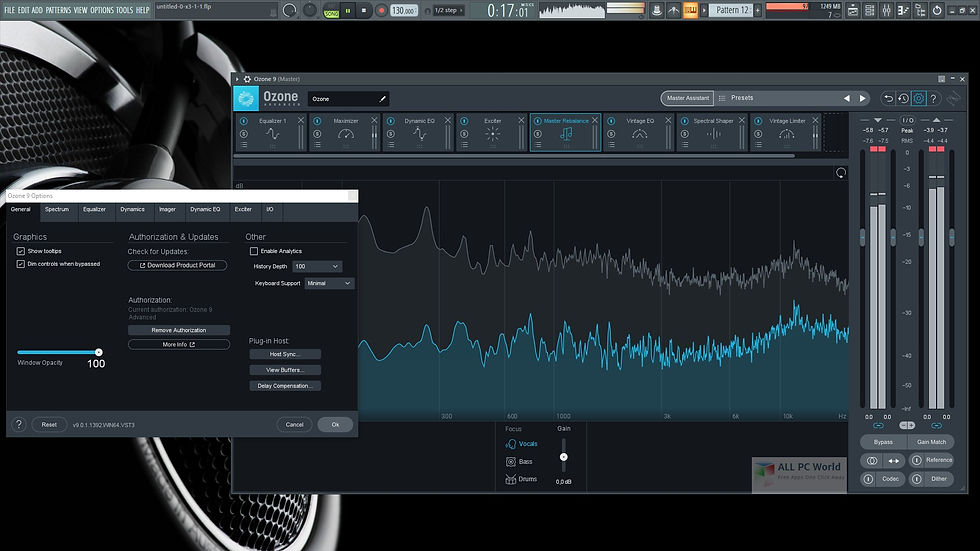Open FL Studio OPTIONS menu
980x551 pixels.
[102, 10]
